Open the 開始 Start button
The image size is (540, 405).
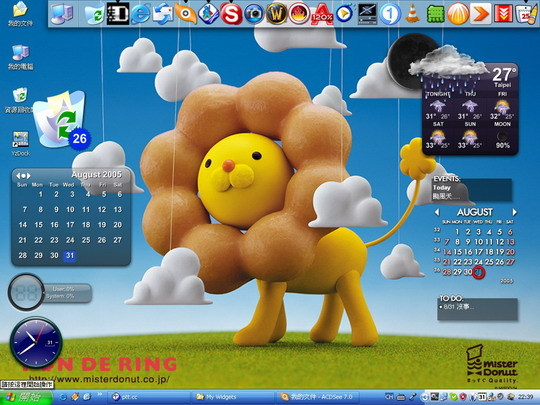point(26,397)
